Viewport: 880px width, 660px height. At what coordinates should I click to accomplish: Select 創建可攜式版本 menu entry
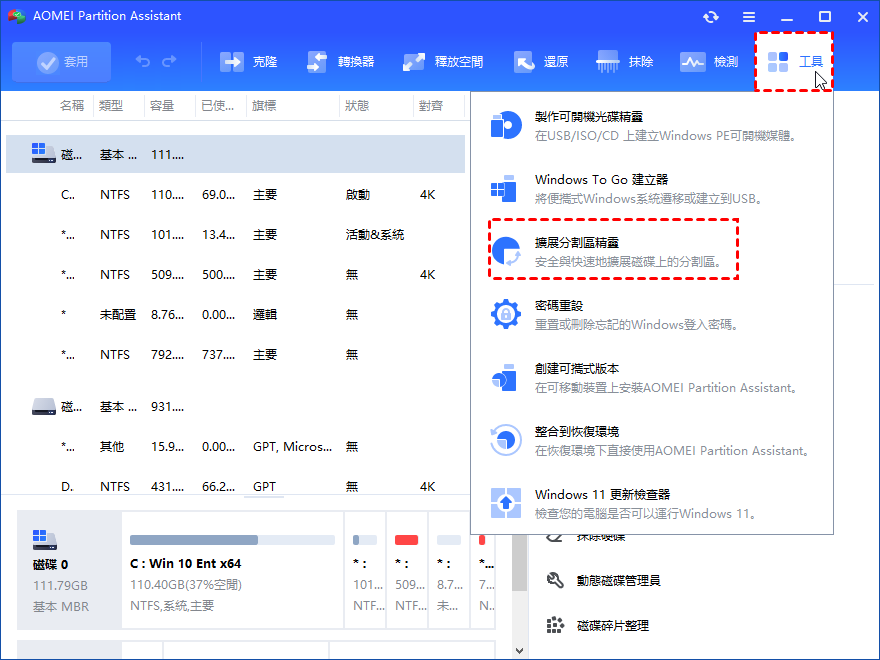click(651, 378)
